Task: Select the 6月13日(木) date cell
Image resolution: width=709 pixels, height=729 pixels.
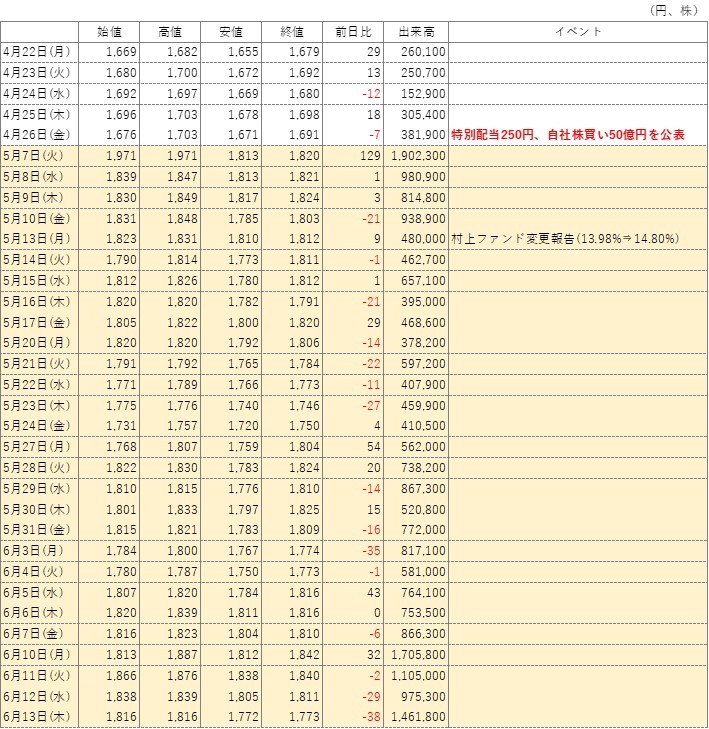Action: pos(40,717)
